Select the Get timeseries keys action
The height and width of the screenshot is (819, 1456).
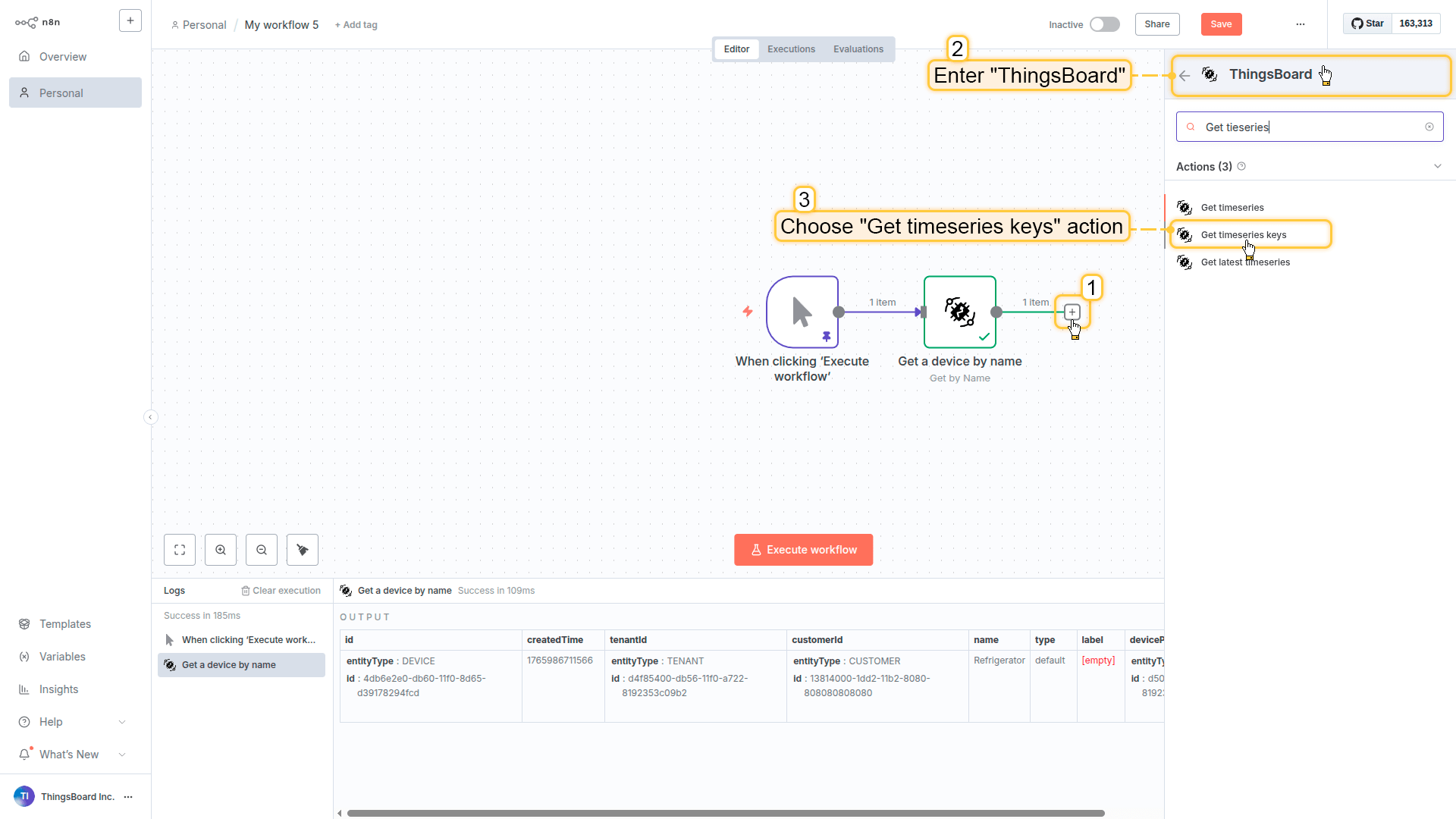click(1244, 235)
